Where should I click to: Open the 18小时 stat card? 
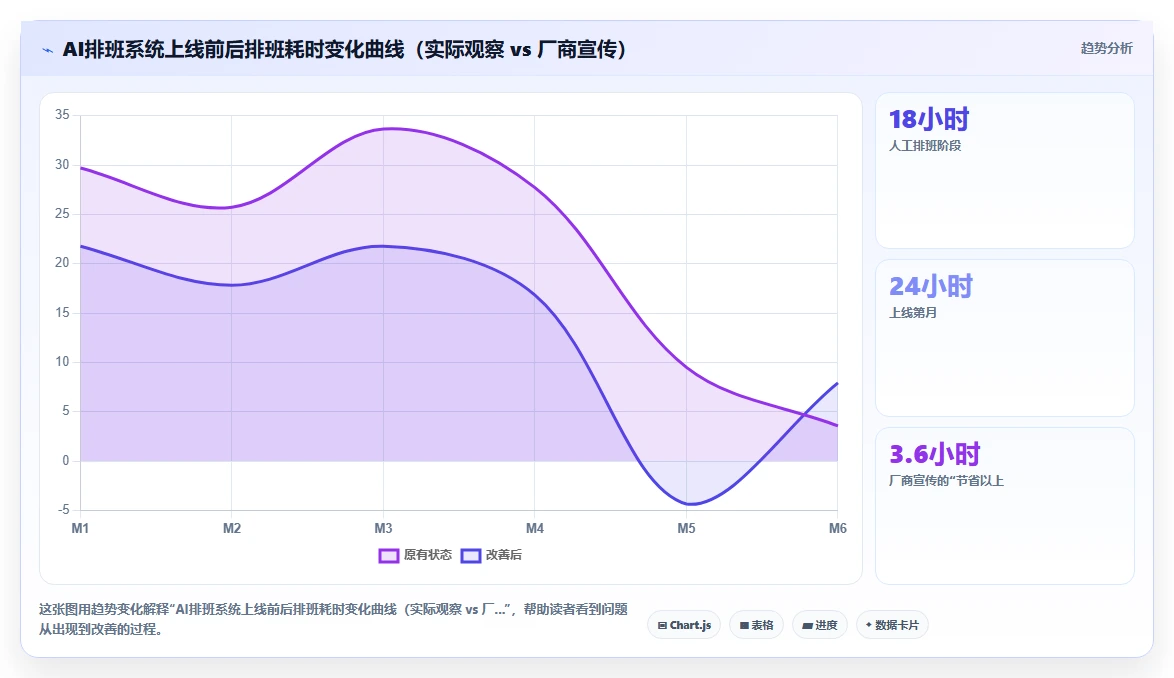pyautogui.click(x=1005, y=171)
